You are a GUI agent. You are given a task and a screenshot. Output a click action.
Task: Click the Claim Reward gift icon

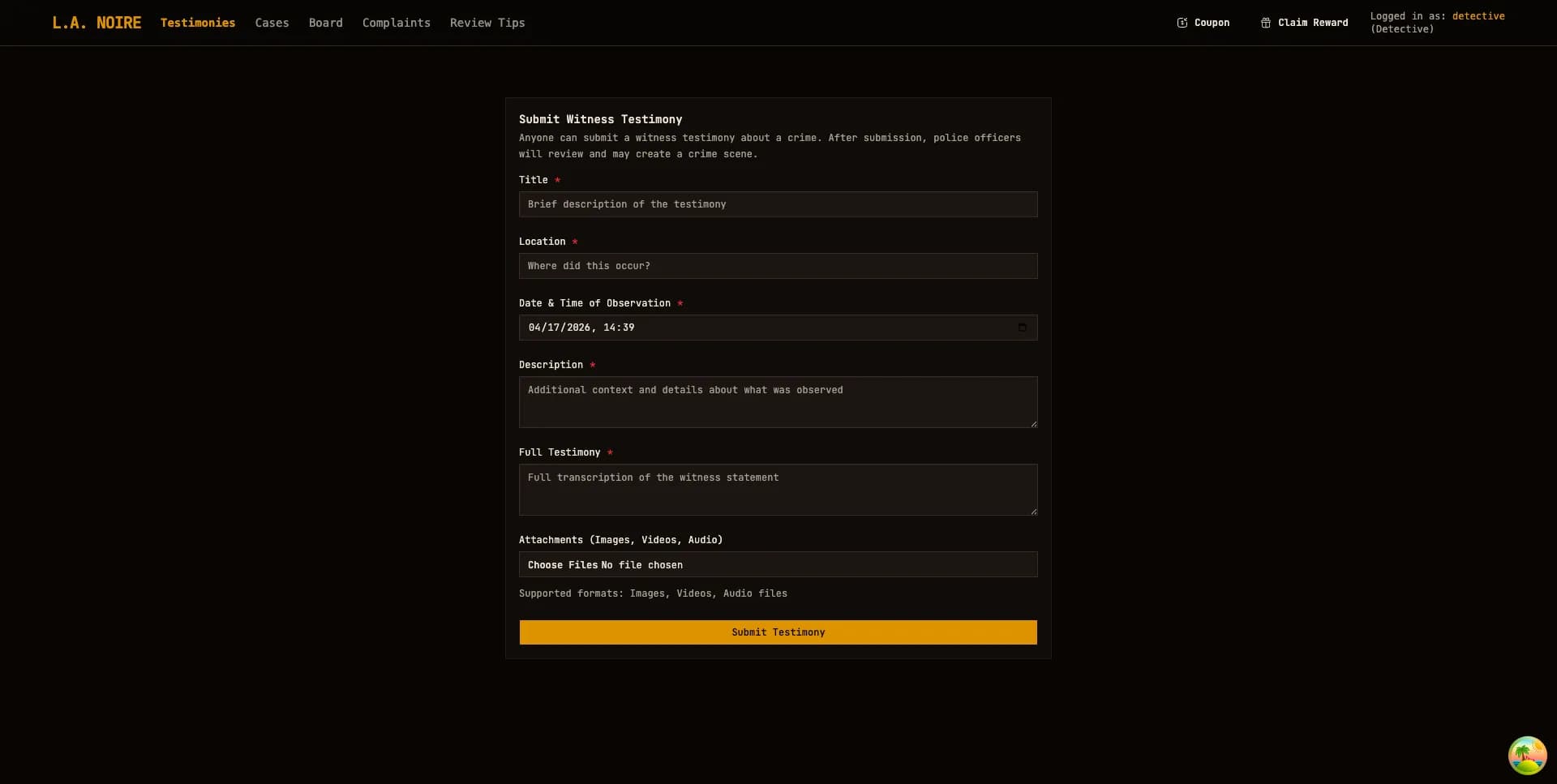click(x=1266, y=23)
